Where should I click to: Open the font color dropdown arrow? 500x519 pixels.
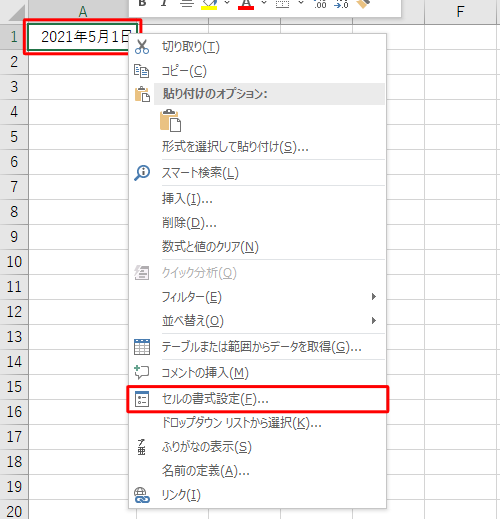pyautogui.click(x=264, y=3)
